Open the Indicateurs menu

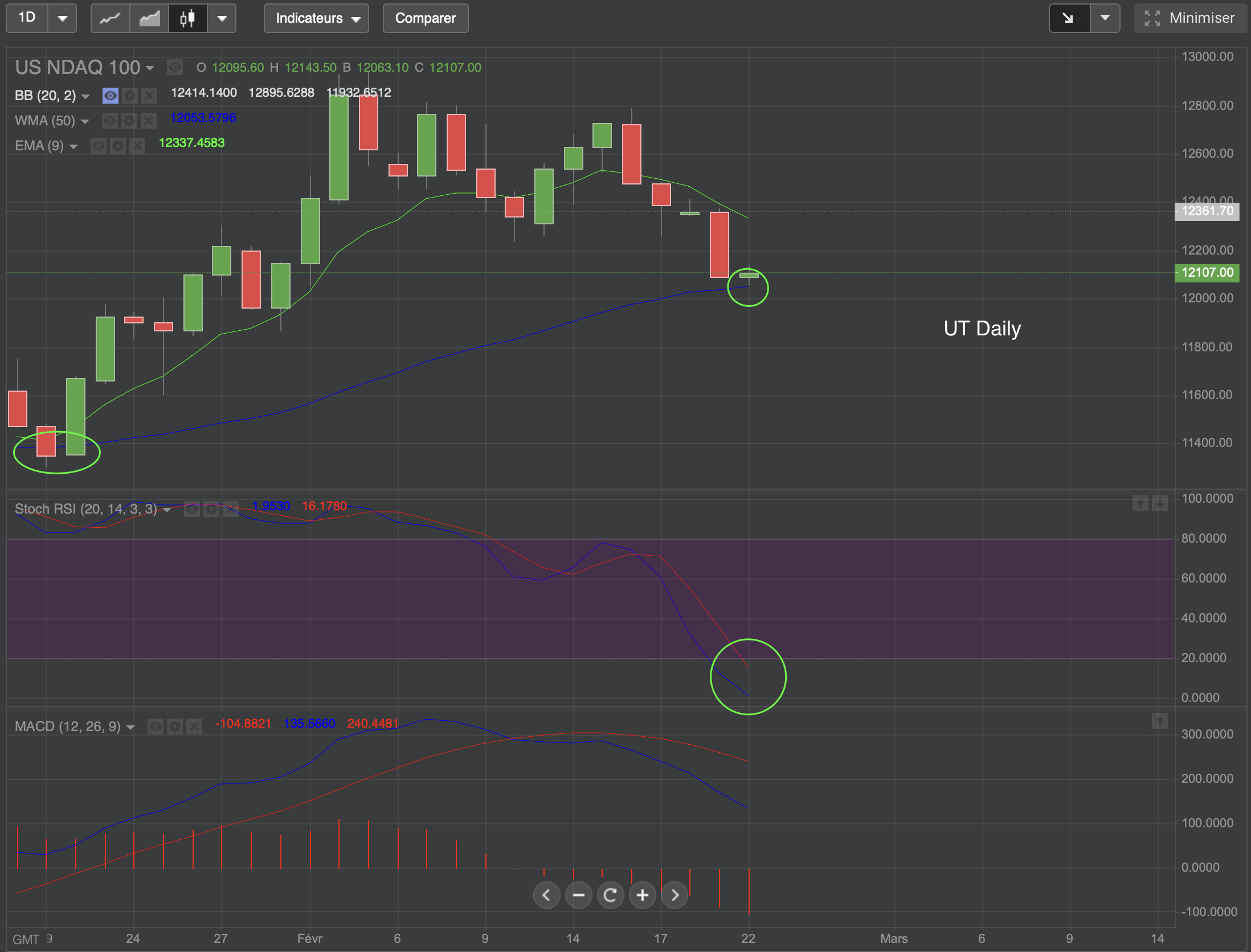tap(316, 18)
